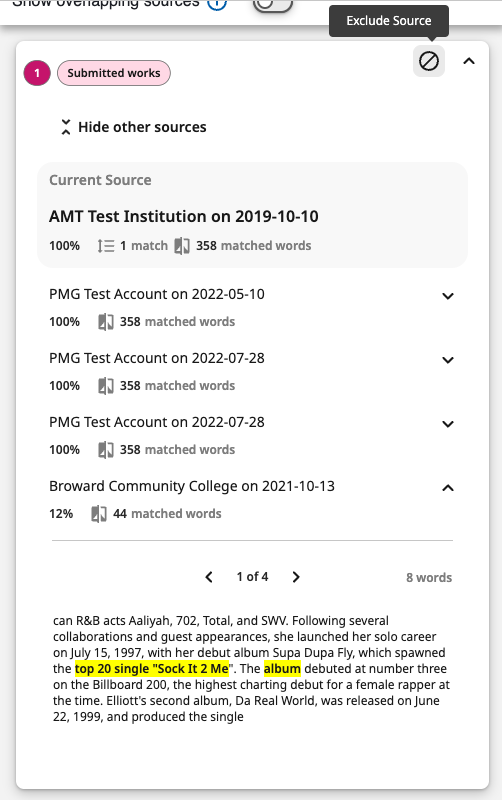Click the Submitted works tag

point(114,73)
